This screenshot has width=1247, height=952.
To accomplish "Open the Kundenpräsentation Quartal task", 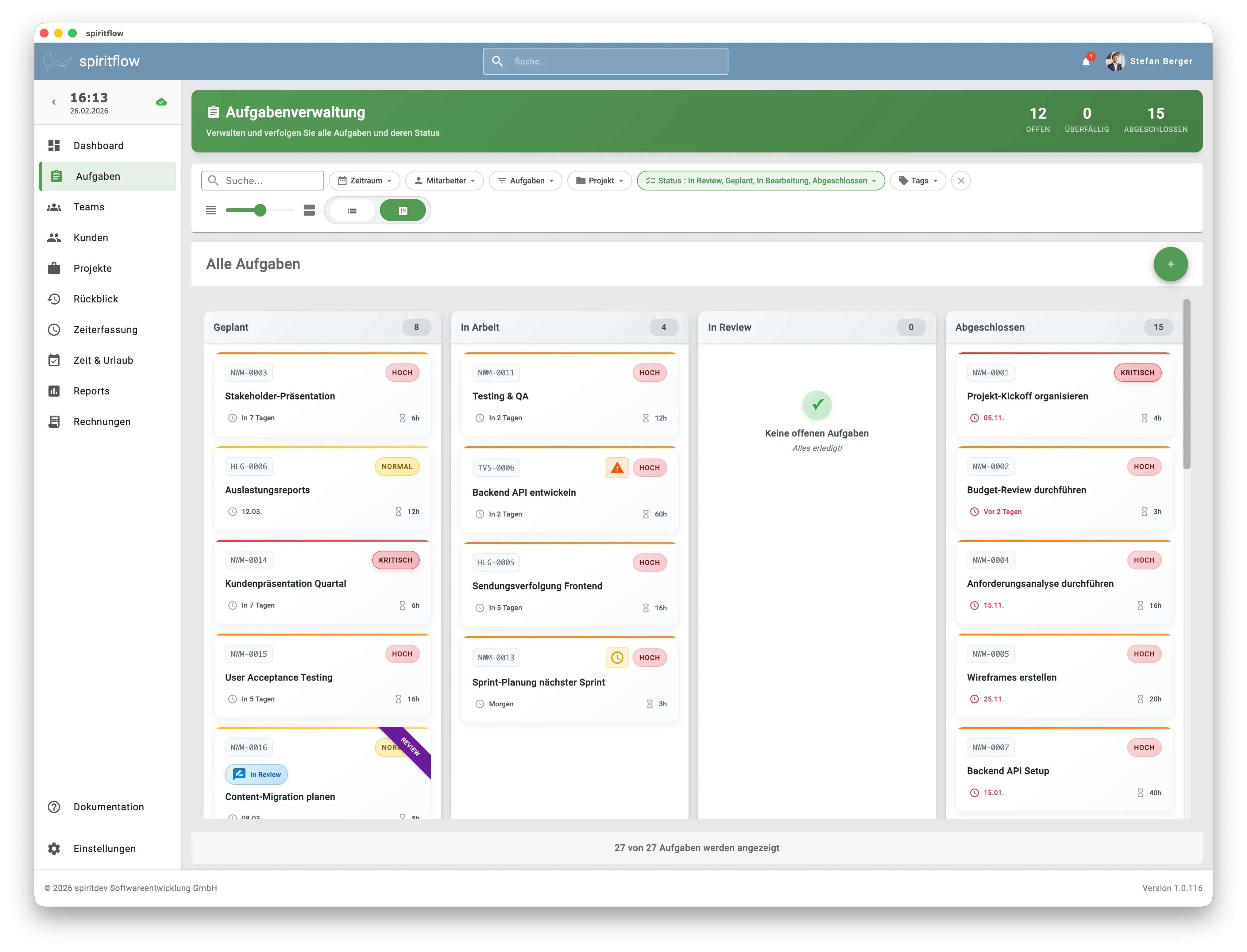I will (x=322, y=582).
